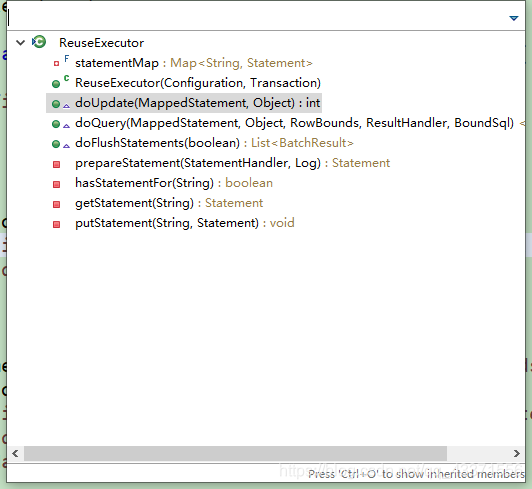Click the red private icon beside putStatement
The width and height of the screenshot is (532, 489).
click(x=56, y=224)
